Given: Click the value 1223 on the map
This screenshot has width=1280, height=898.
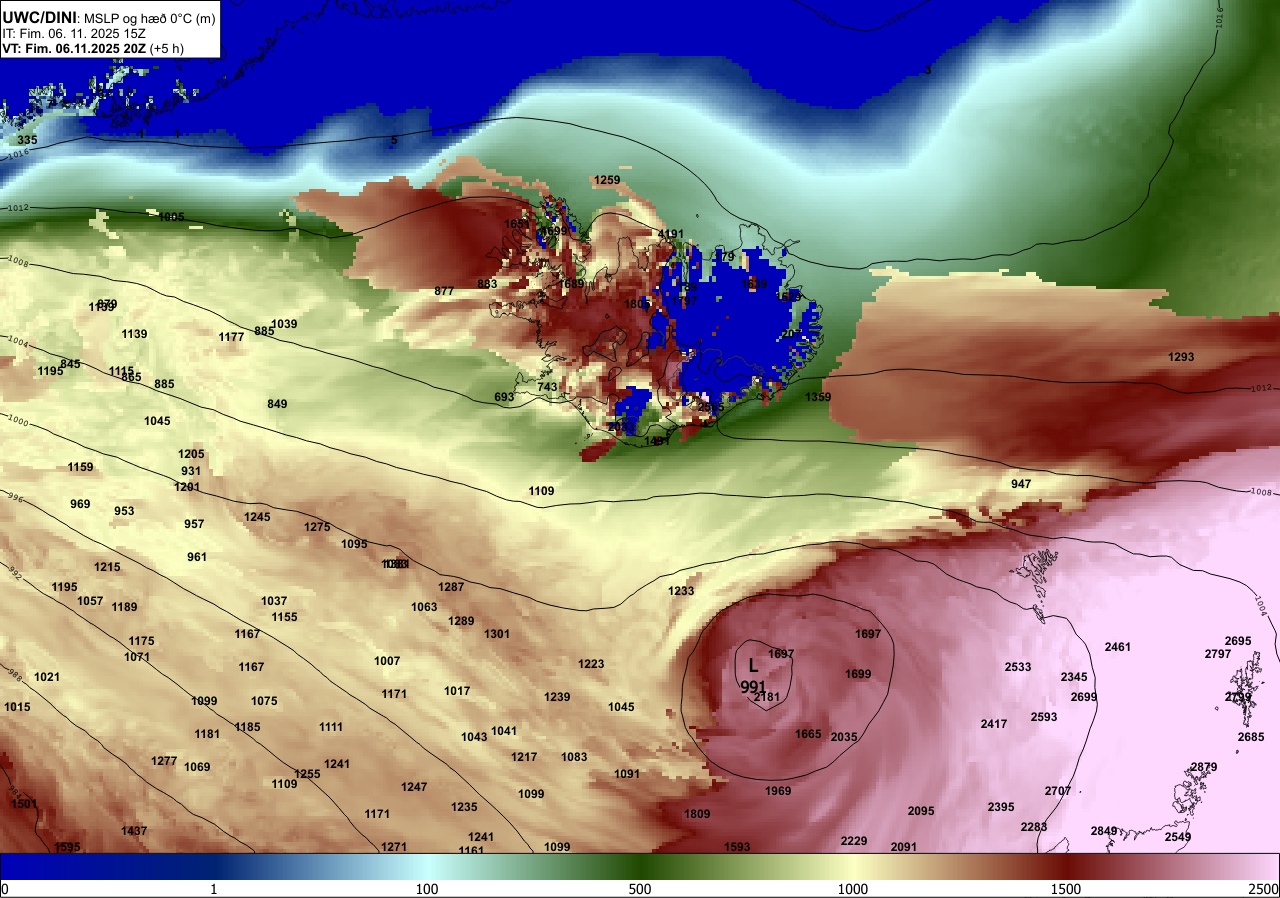Looking at the screenshot, I should [x=591, y=664].
